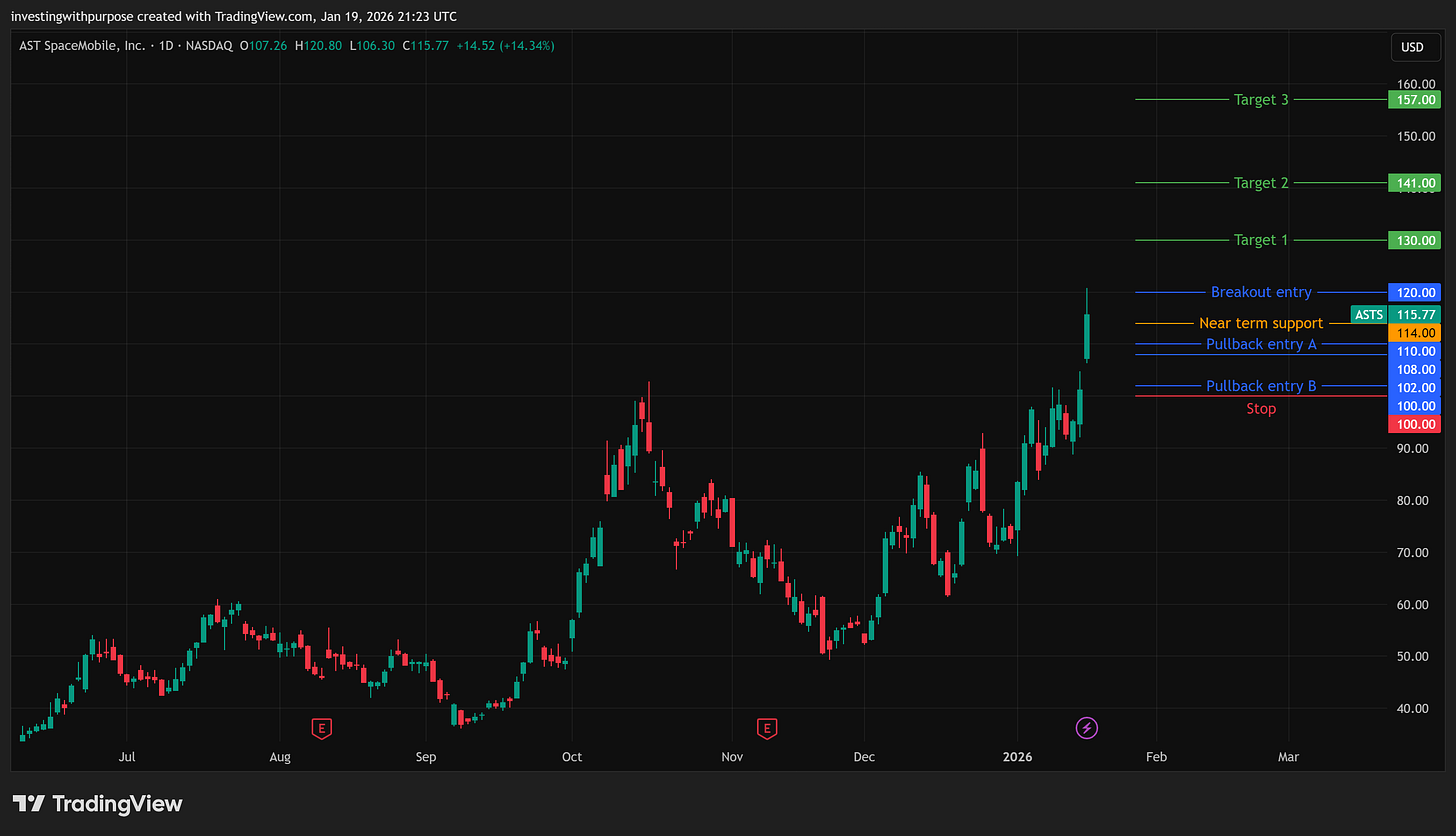Click the purple lightning event icon
The height and width of the screenshot is (836, 1456).
tap(1086, 728)
